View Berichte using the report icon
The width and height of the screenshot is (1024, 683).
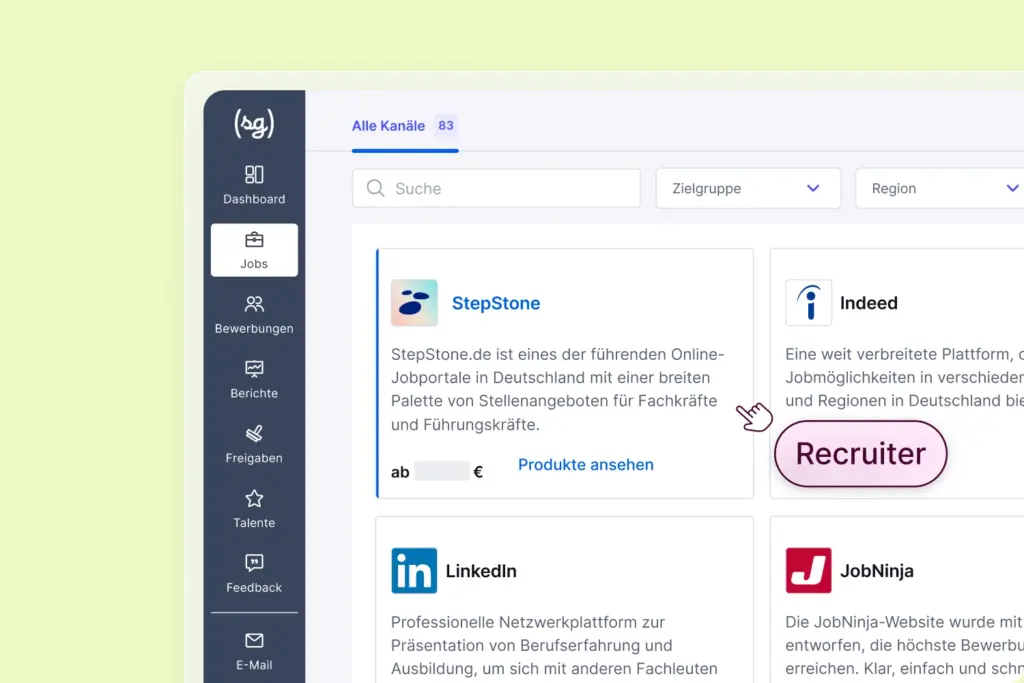coord(253,380)
